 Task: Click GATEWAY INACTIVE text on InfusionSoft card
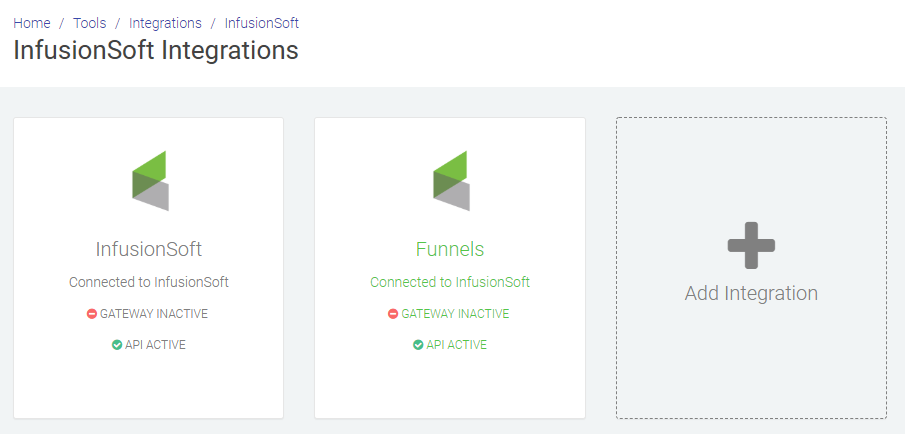tap(154, 314)
